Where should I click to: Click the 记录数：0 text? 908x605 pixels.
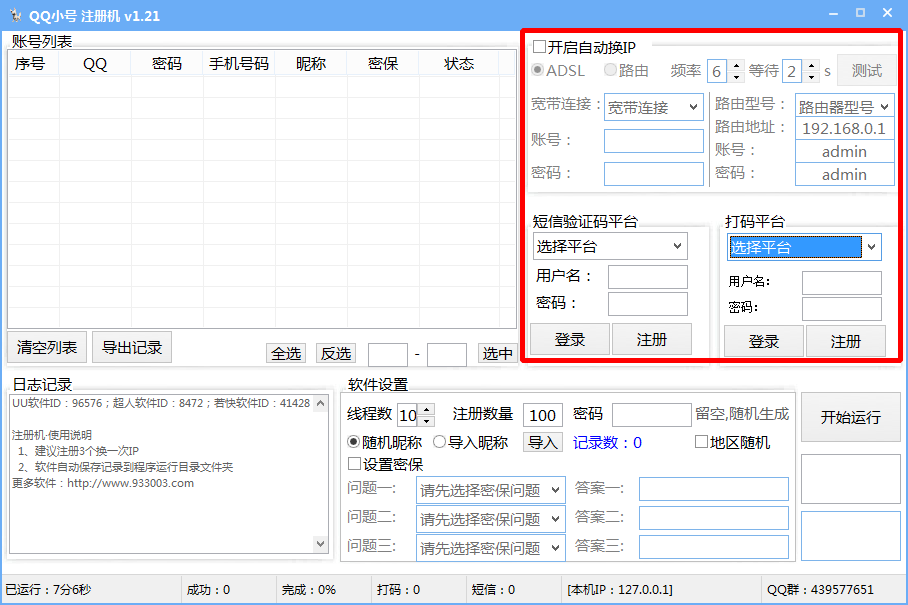(x=607, y=443)
